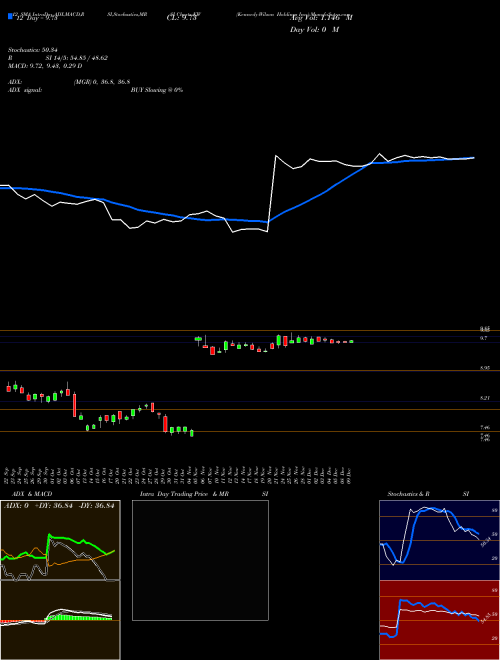Image resolution: width=500 pixels, height=660 pixels.
Task: Click the 'BUY Slowing @ 0%' signal text
Action: (x=157, y=90)
